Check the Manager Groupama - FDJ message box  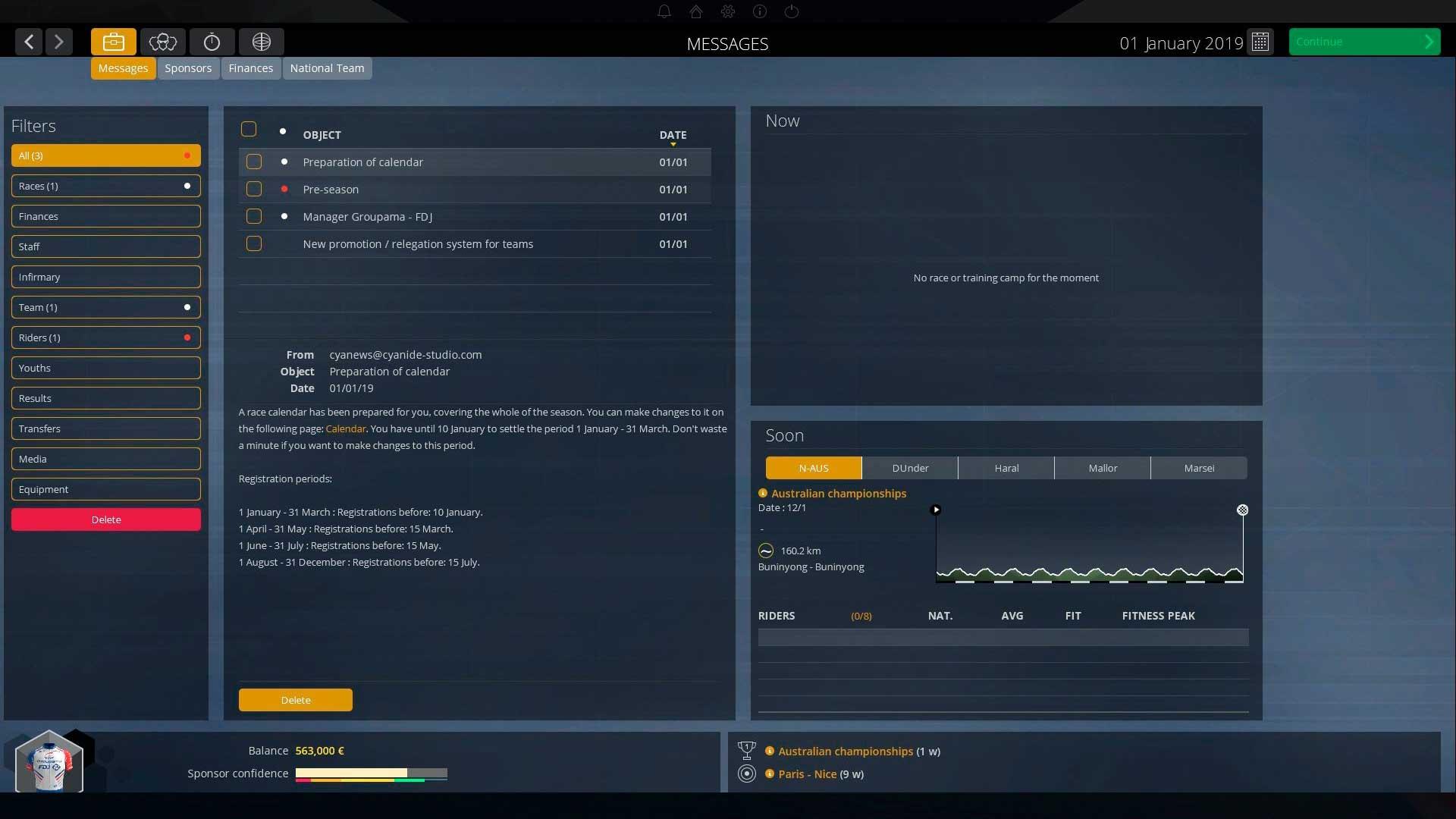click(x=254, y=216)
